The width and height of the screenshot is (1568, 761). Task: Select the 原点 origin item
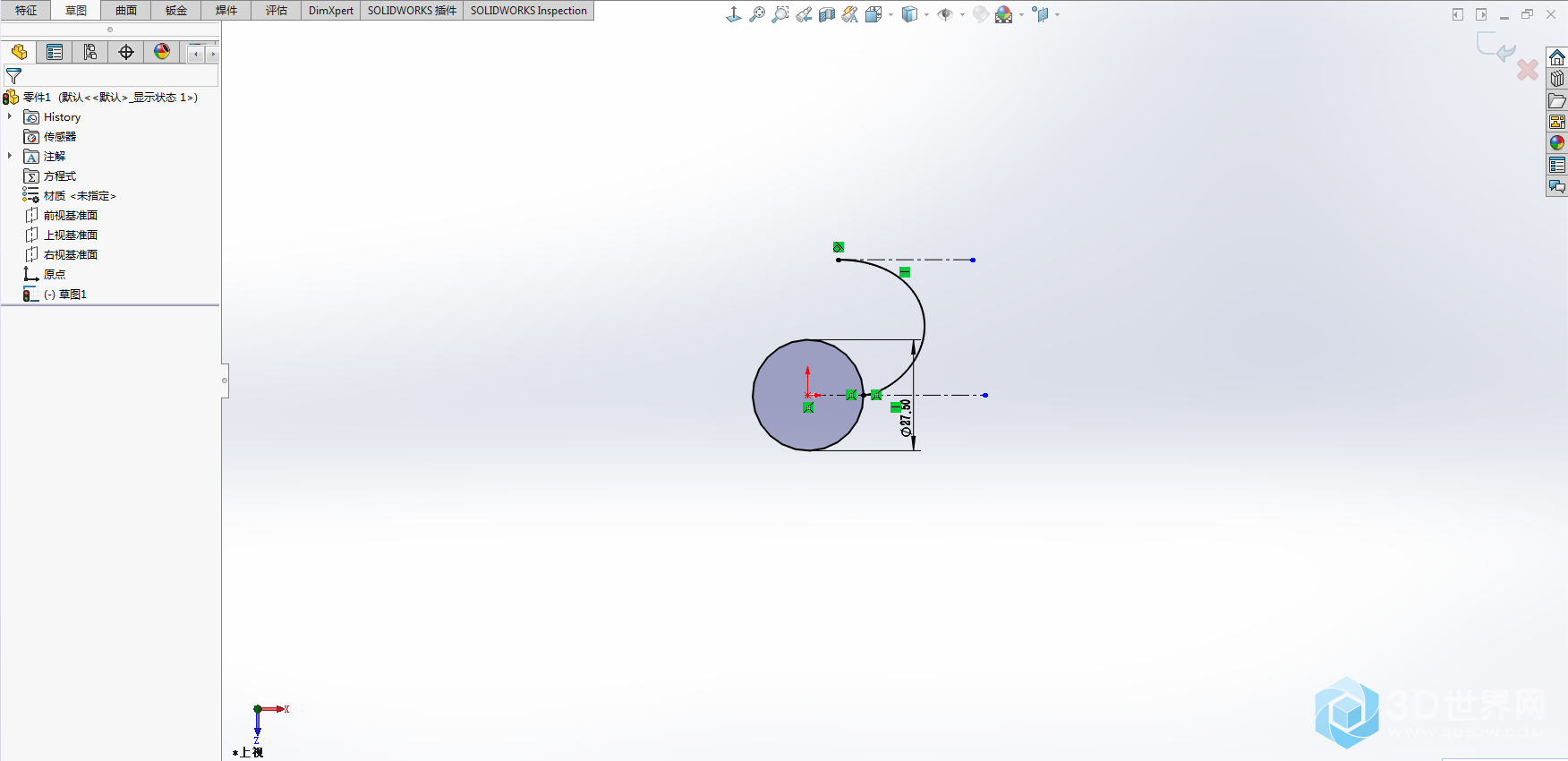[x=45, y=275]
